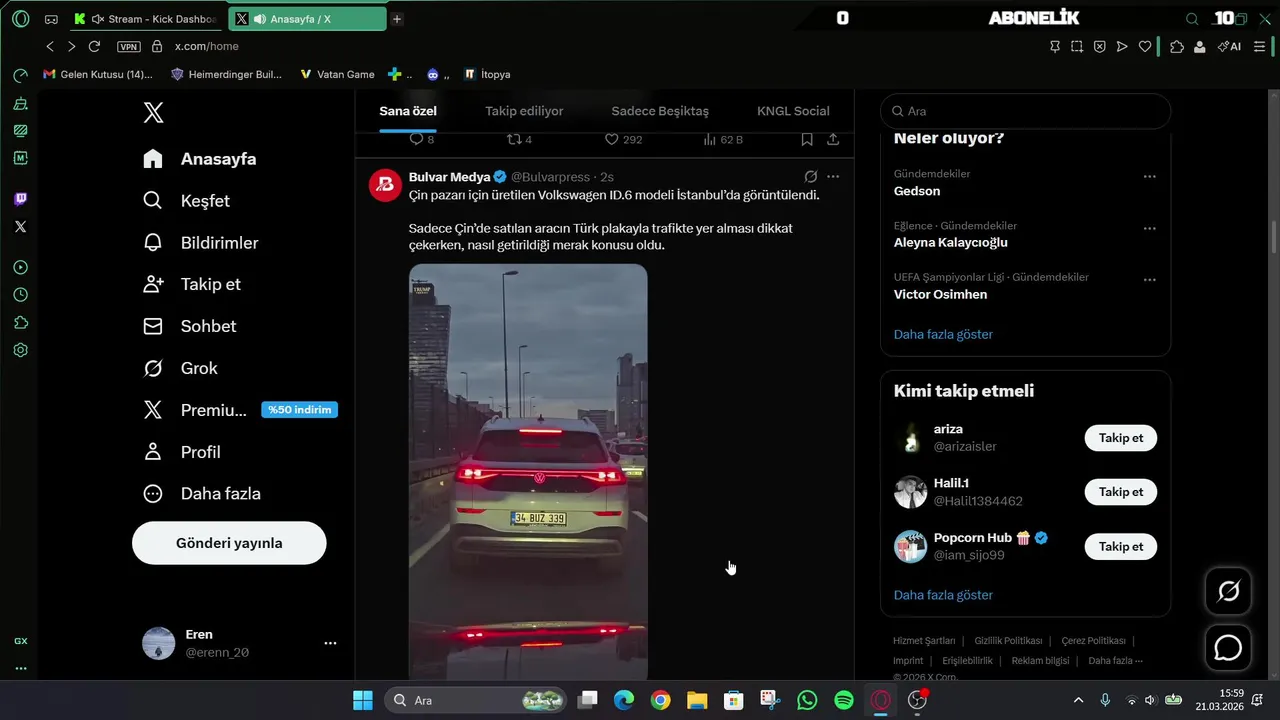The width and height of the screenshot is (1280, 720).
Task: Open Opera AI assistant button
Action: point(1229,46)
